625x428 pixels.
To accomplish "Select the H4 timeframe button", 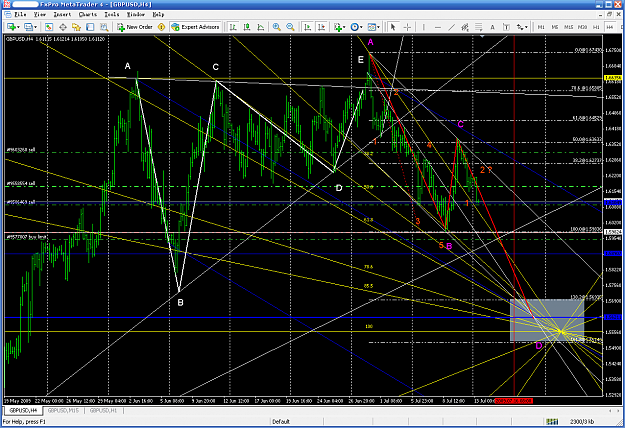I will coord(609,27).
